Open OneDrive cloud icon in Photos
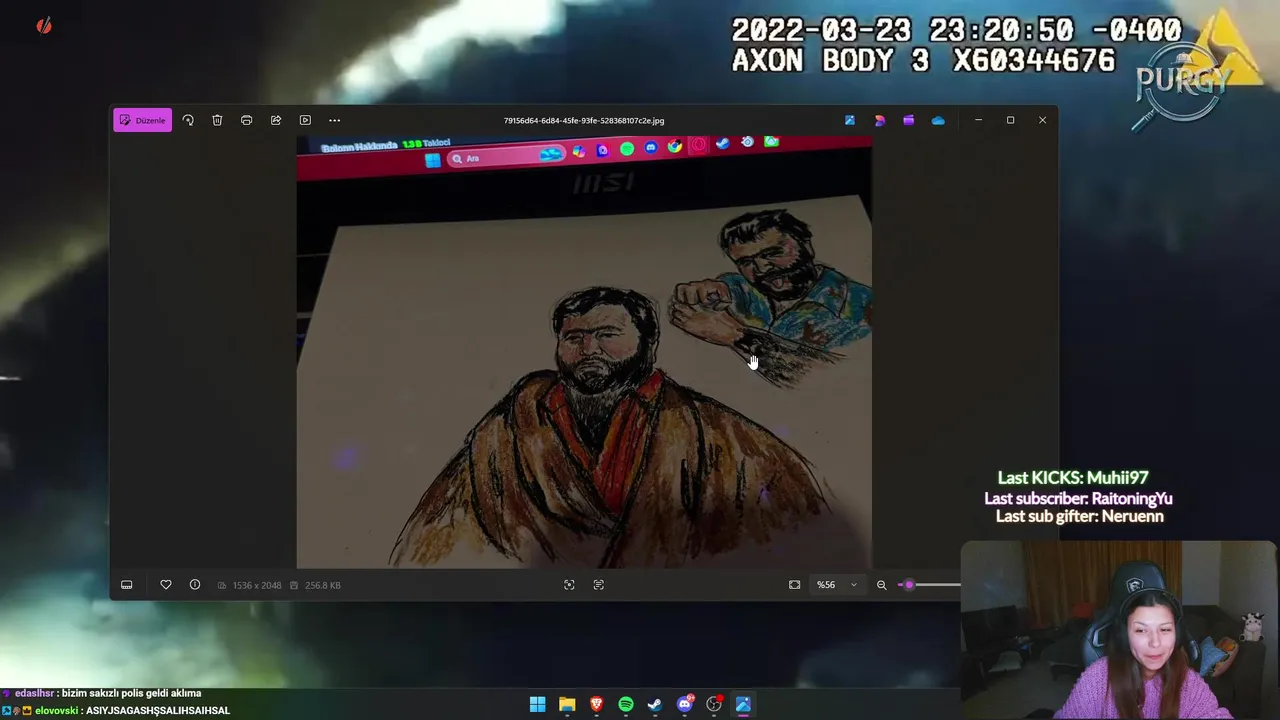 [x=938, y=120]
